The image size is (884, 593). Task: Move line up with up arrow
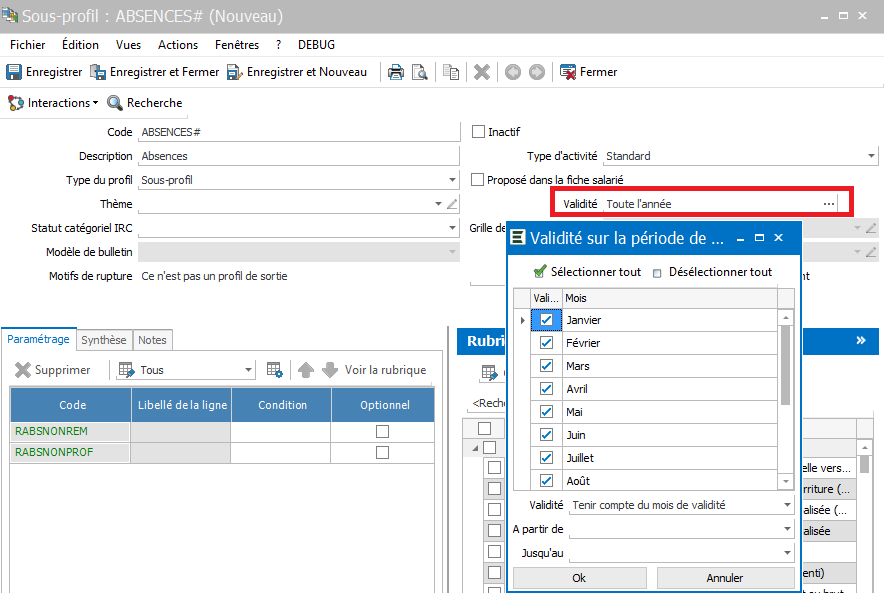[x=306, y=370]
